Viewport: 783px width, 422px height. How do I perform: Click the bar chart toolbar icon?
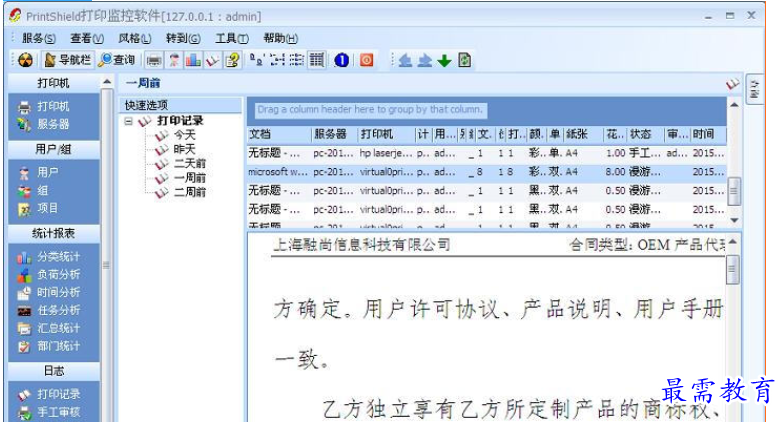193,60
